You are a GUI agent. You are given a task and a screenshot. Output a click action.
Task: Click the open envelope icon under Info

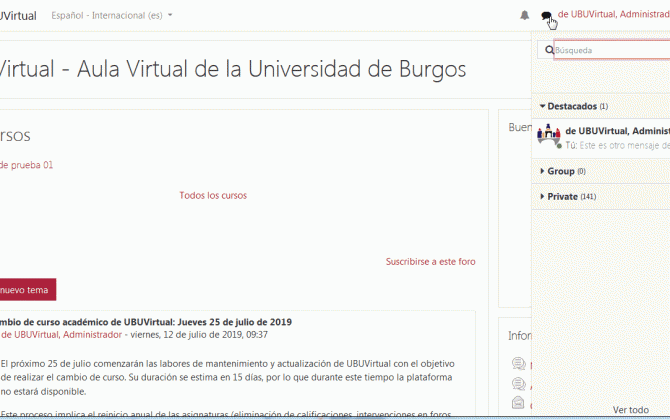pos(518,402)
